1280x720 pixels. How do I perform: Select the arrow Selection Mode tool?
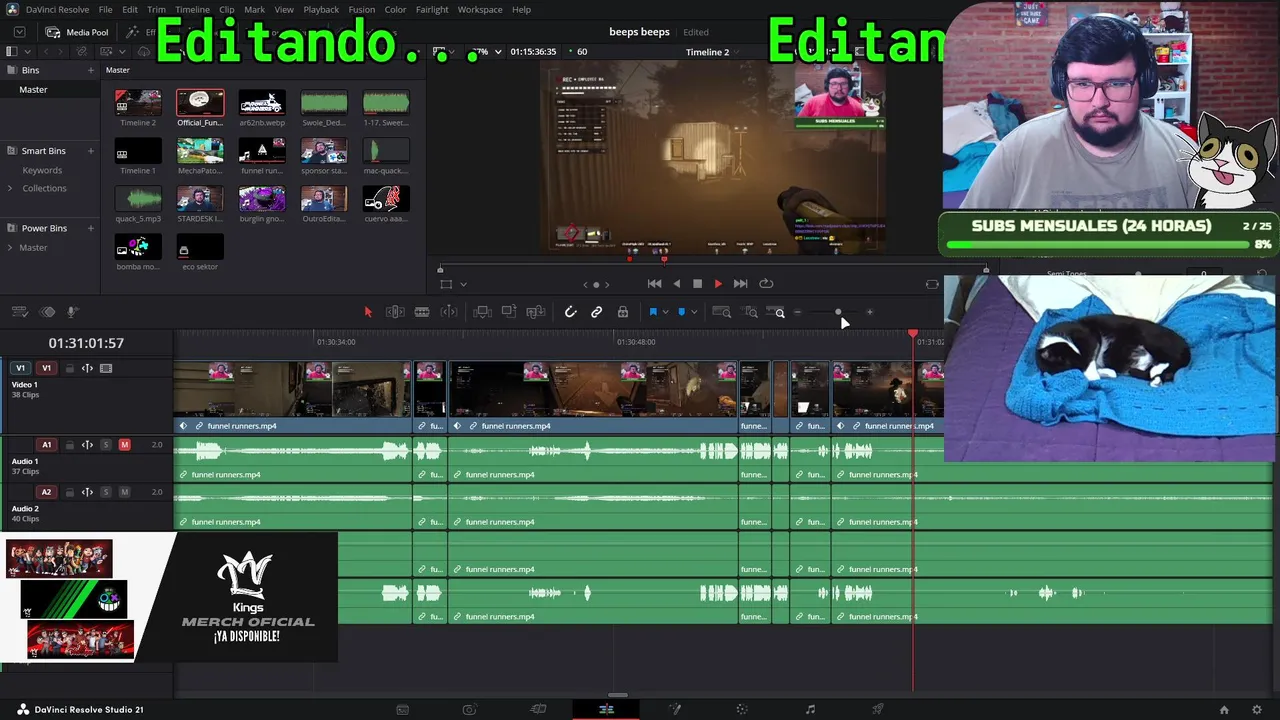(368, 312)
